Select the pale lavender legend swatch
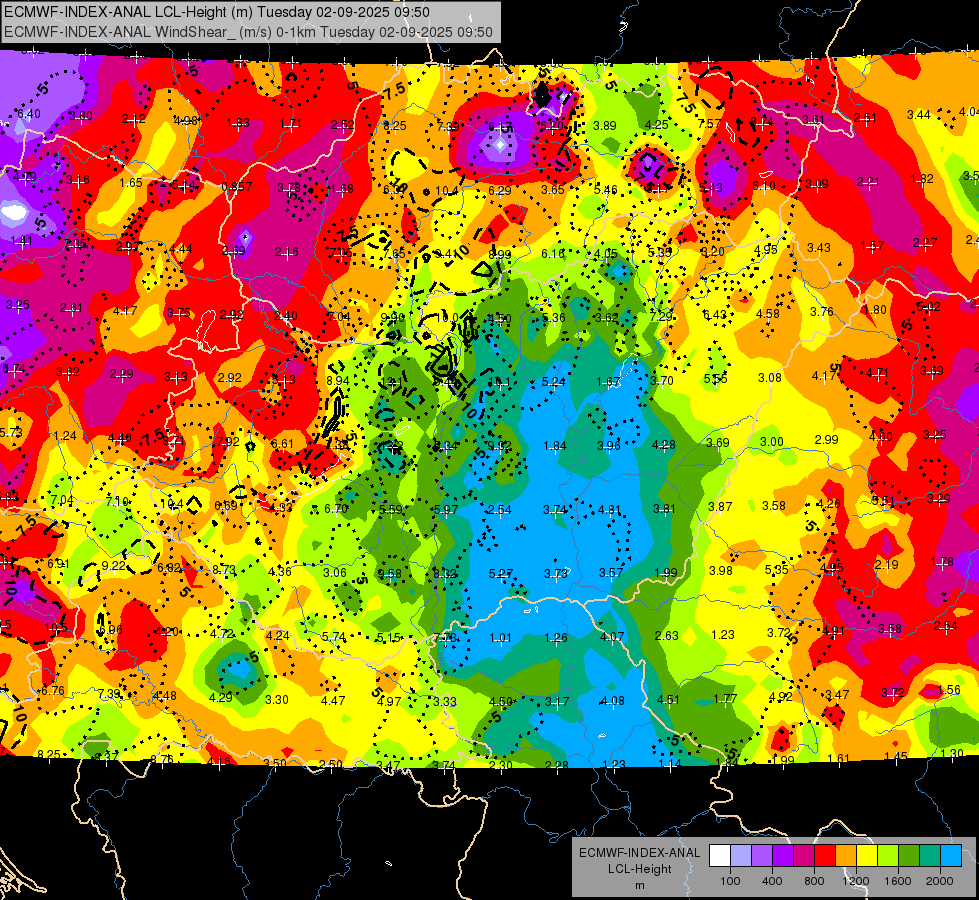979x900 pixels. click(741, 856)
